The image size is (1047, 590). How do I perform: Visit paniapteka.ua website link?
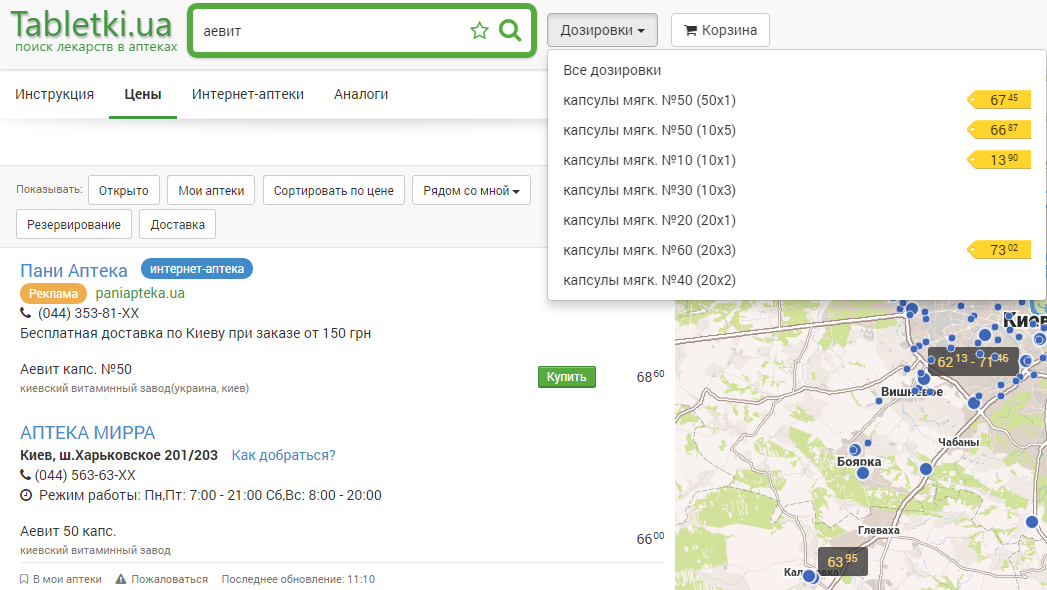click(140, 293)
